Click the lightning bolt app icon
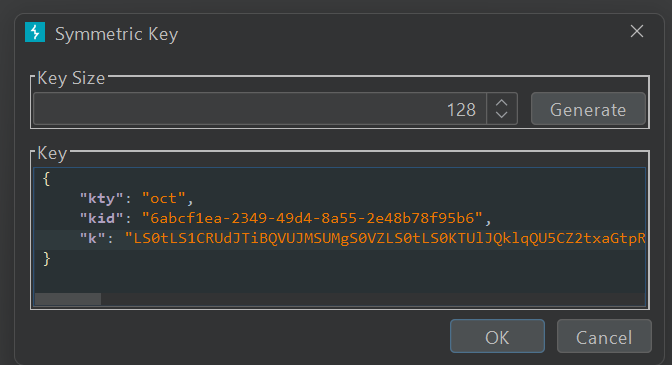This screenshot has width=672, height=365. [x=35, y=32]
